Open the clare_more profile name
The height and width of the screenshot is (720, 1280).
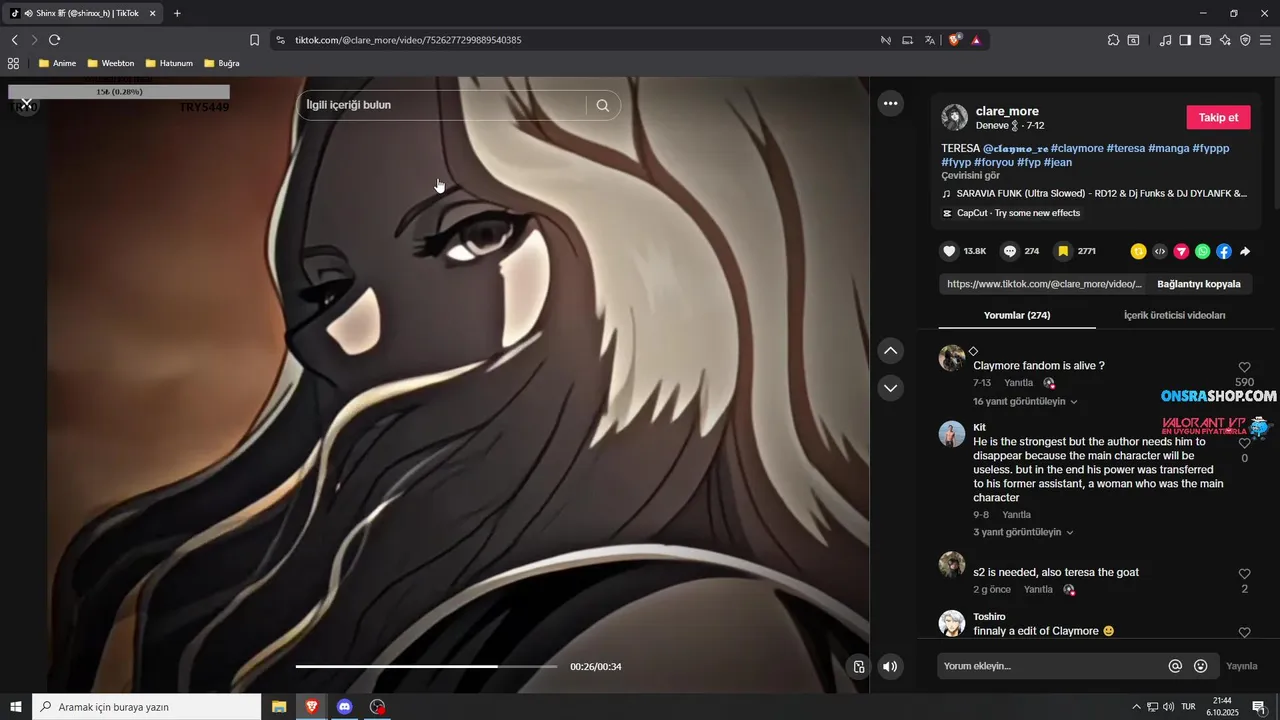coord(1007,111)
